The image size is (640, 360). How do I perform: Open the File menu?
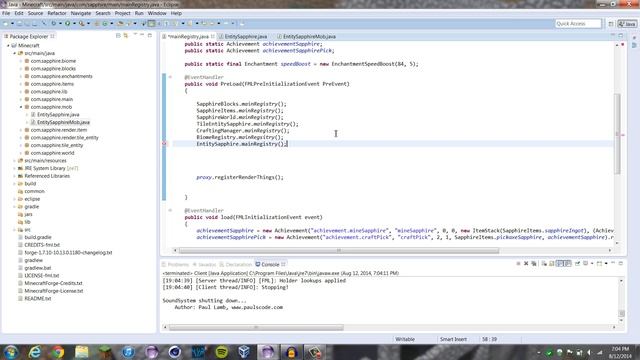tap(6, 13)
